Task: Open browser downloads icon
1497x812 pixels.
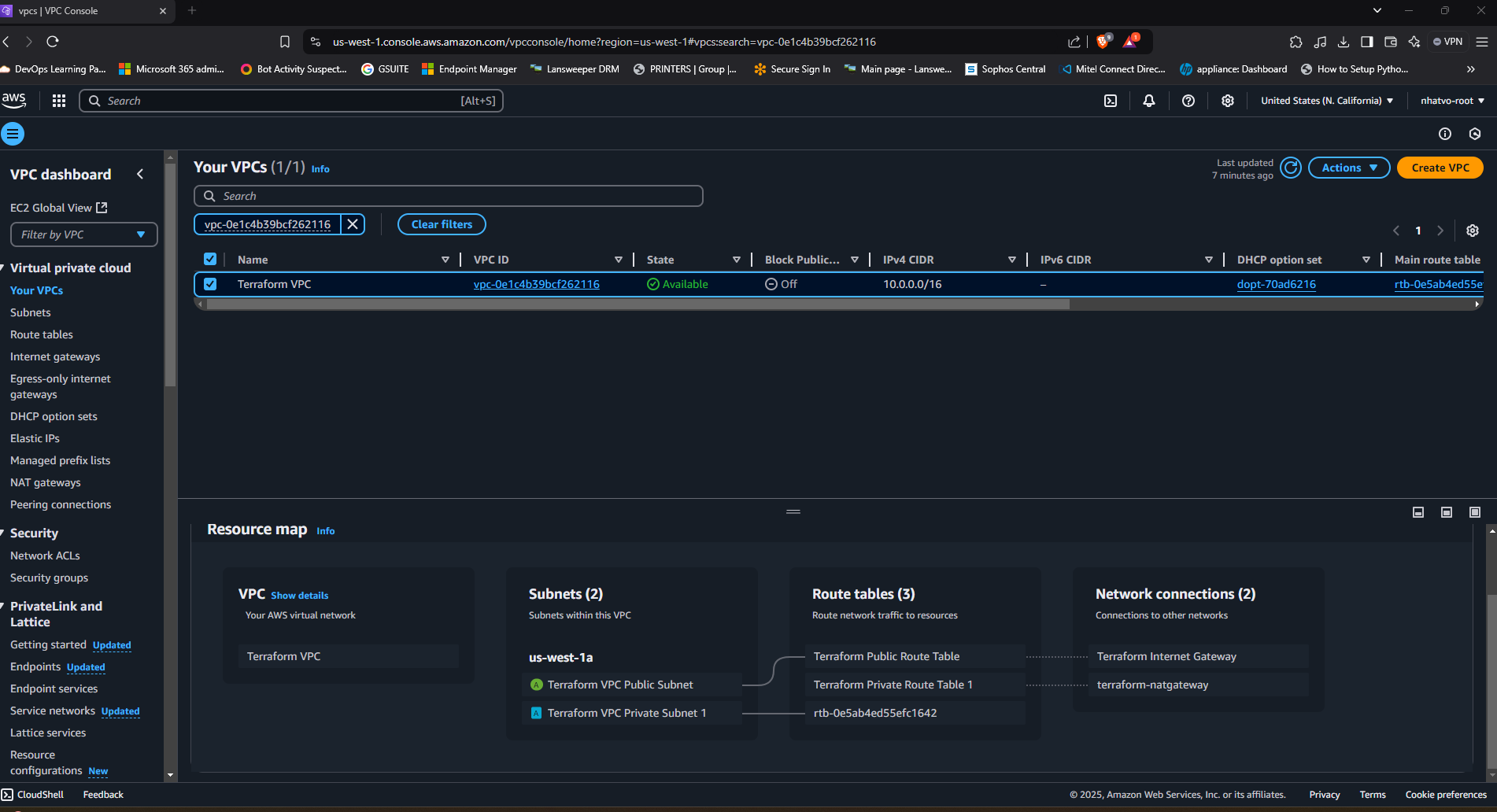Action: pyautogui.click(x=1344, y=42)
